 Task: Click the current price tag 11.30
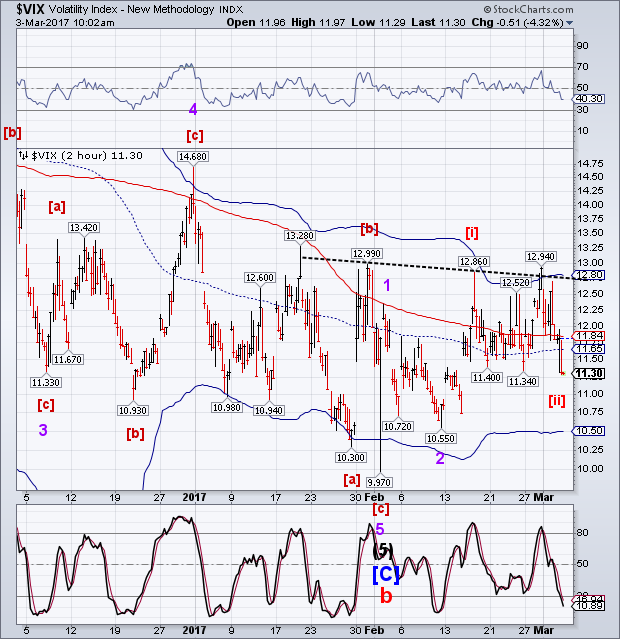590,373
